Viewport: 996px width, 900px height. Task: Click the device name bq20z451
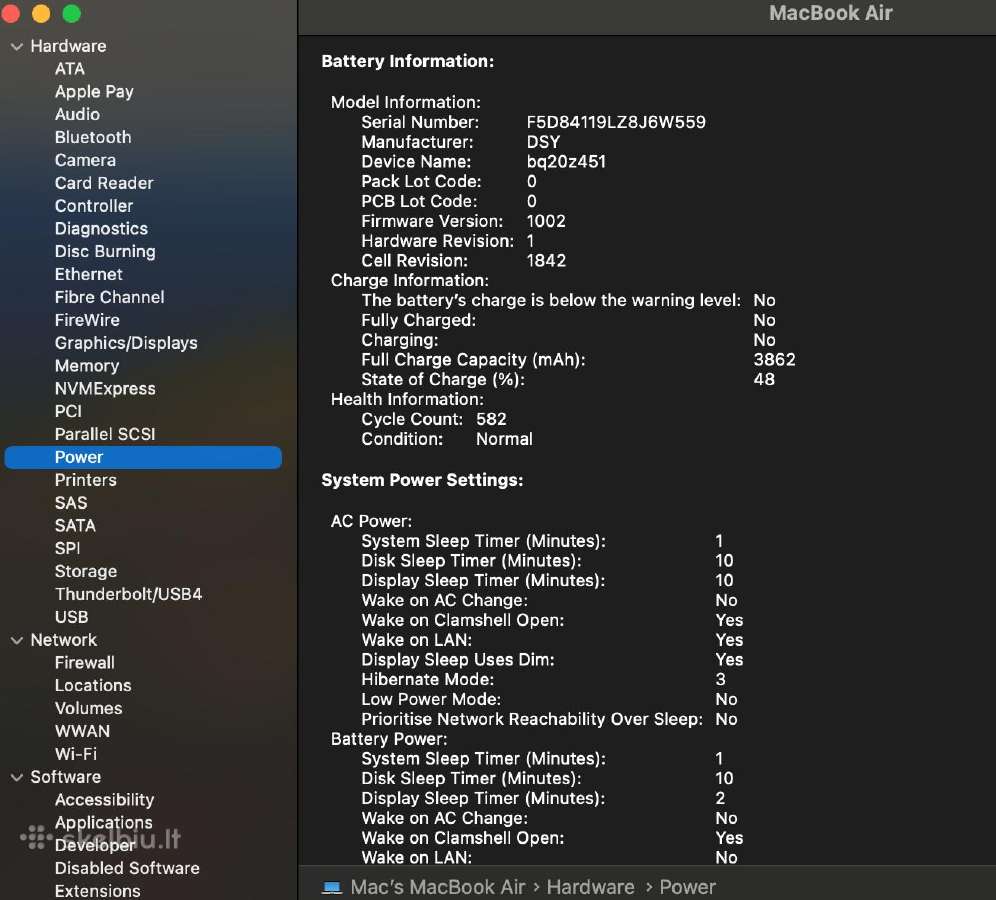567,162
